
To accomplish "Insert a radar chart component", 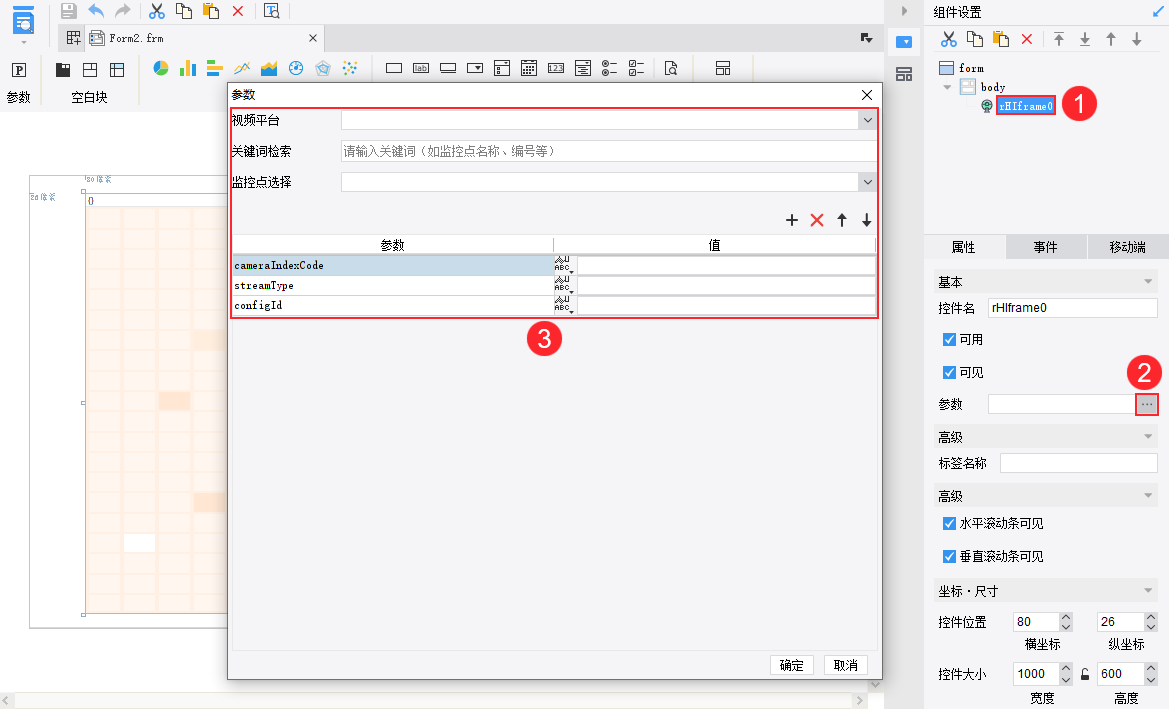I will [323, 69].
